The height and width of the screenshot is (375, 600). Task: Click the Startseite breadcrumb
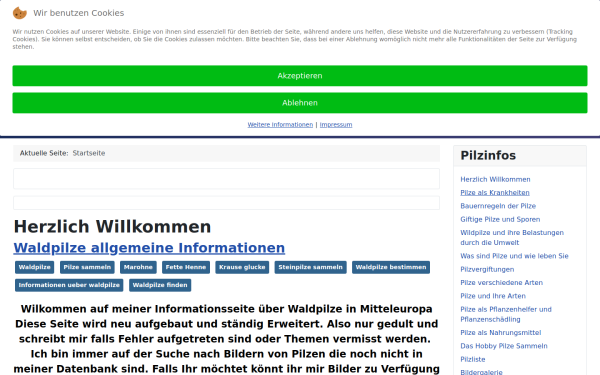click(89, 153)
